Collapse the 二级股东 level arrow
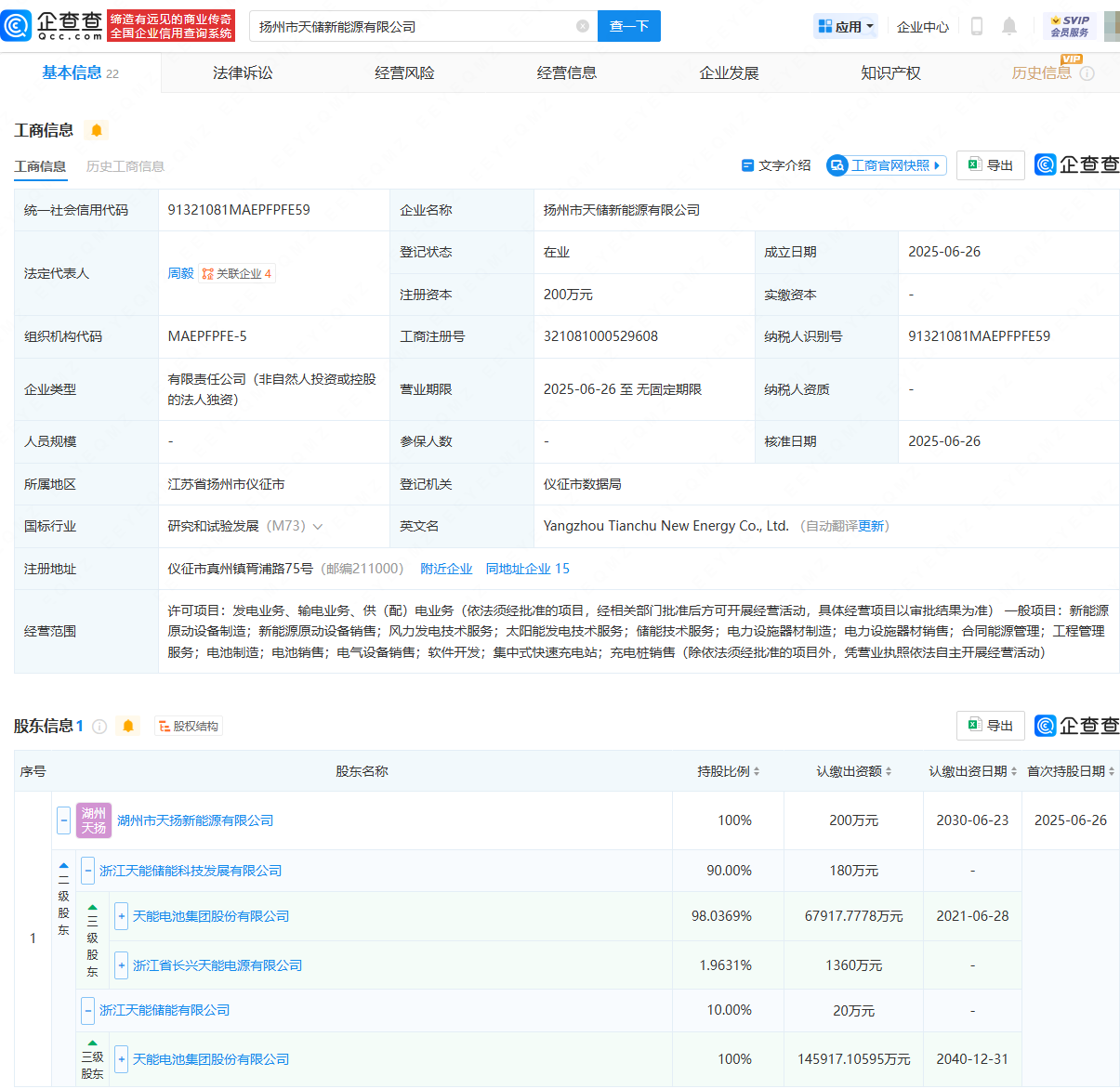 point(64,864)
